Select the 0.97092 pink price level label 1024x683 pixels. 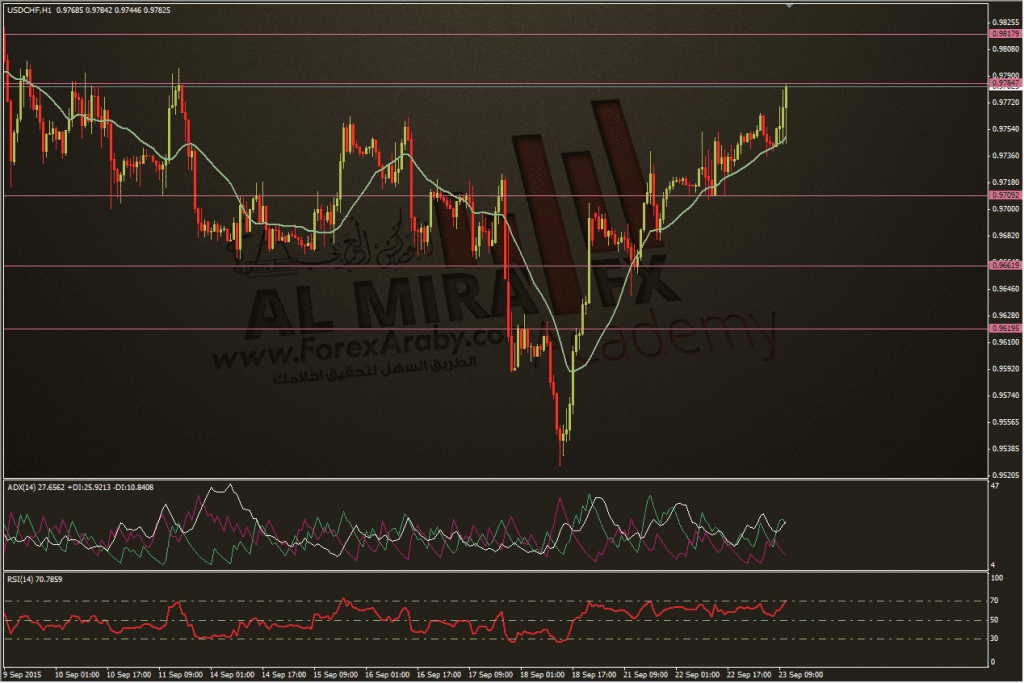[1006, 195]
